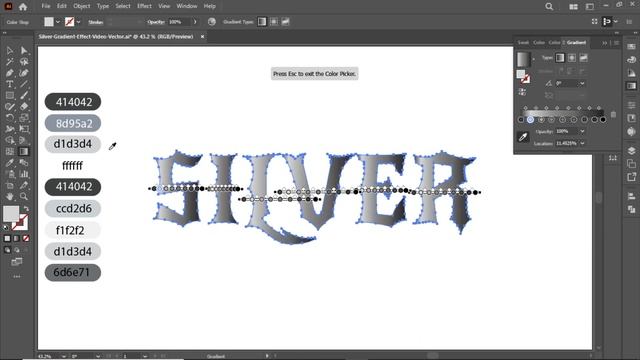Sample the f1f2f2 color label
Screen dimensions: 640x360
[x=73, y=230]
